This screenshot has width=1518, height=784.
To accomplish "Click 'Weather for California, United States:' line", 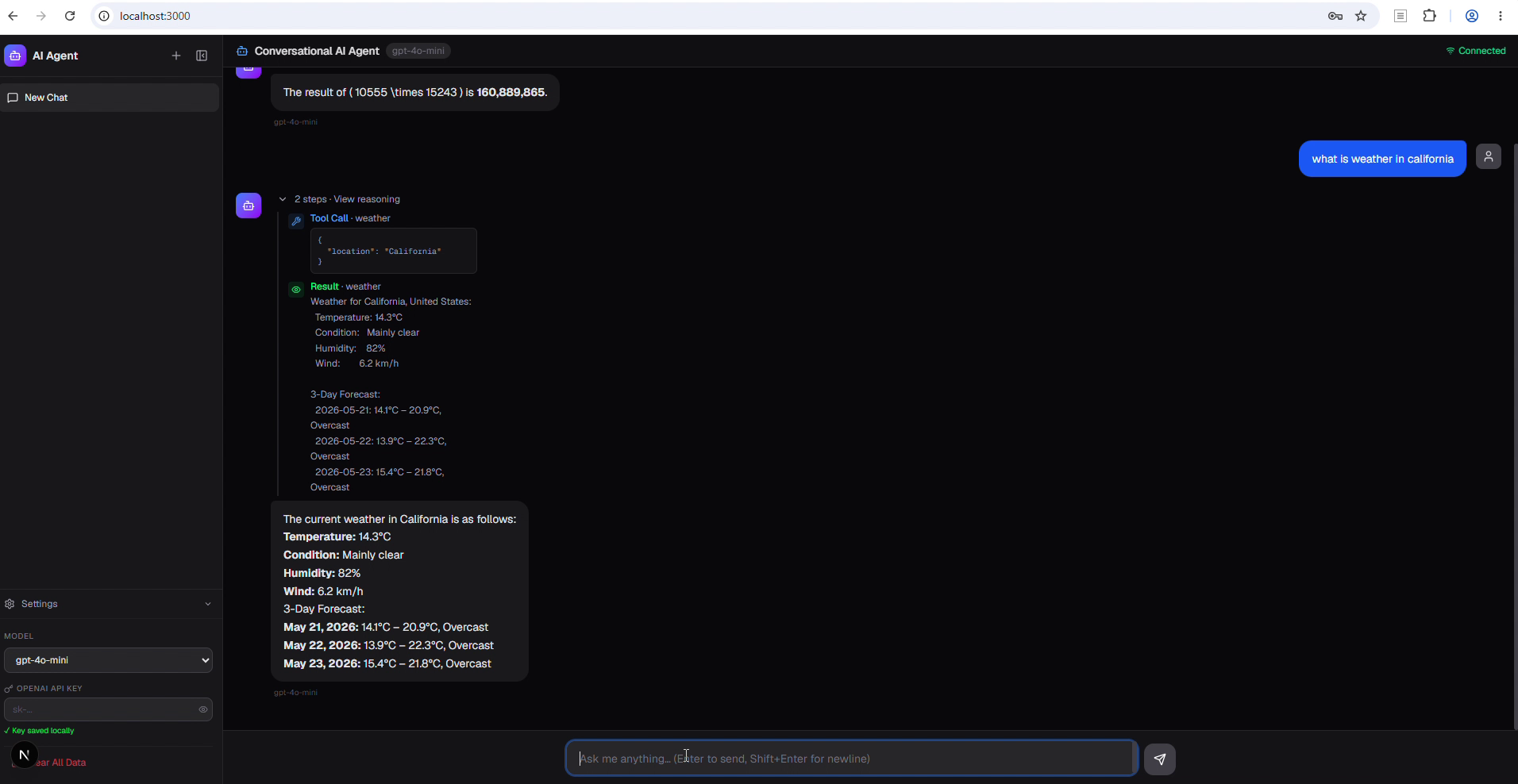I will (391, 302).
